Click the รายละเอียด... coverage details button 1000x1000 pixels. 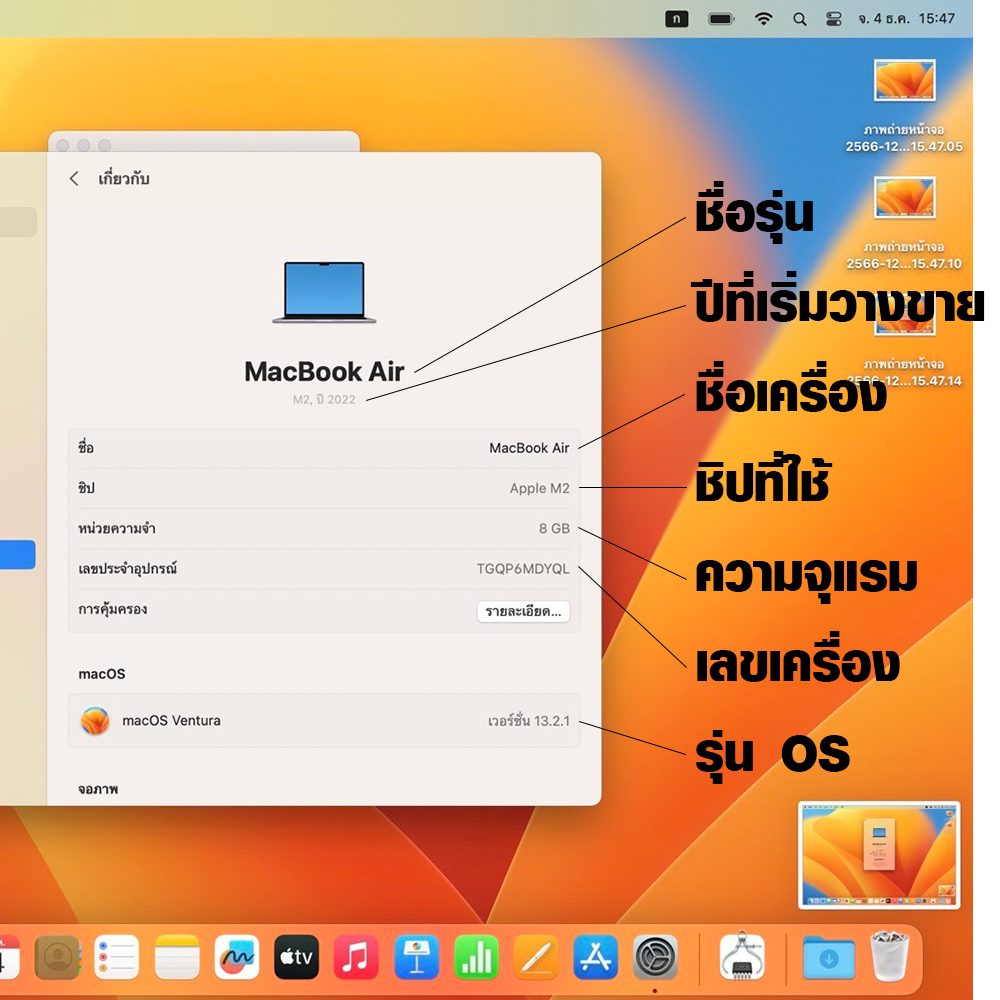[523, 611]
